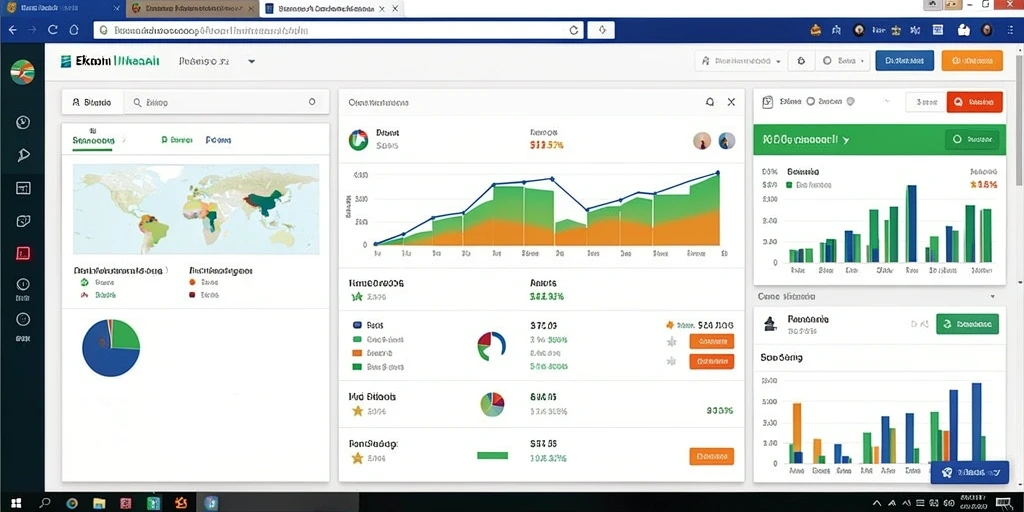Viewport: 1024px width, 512px height.
Task: Toggle the gold star in the bottom row
Action: 357,458
